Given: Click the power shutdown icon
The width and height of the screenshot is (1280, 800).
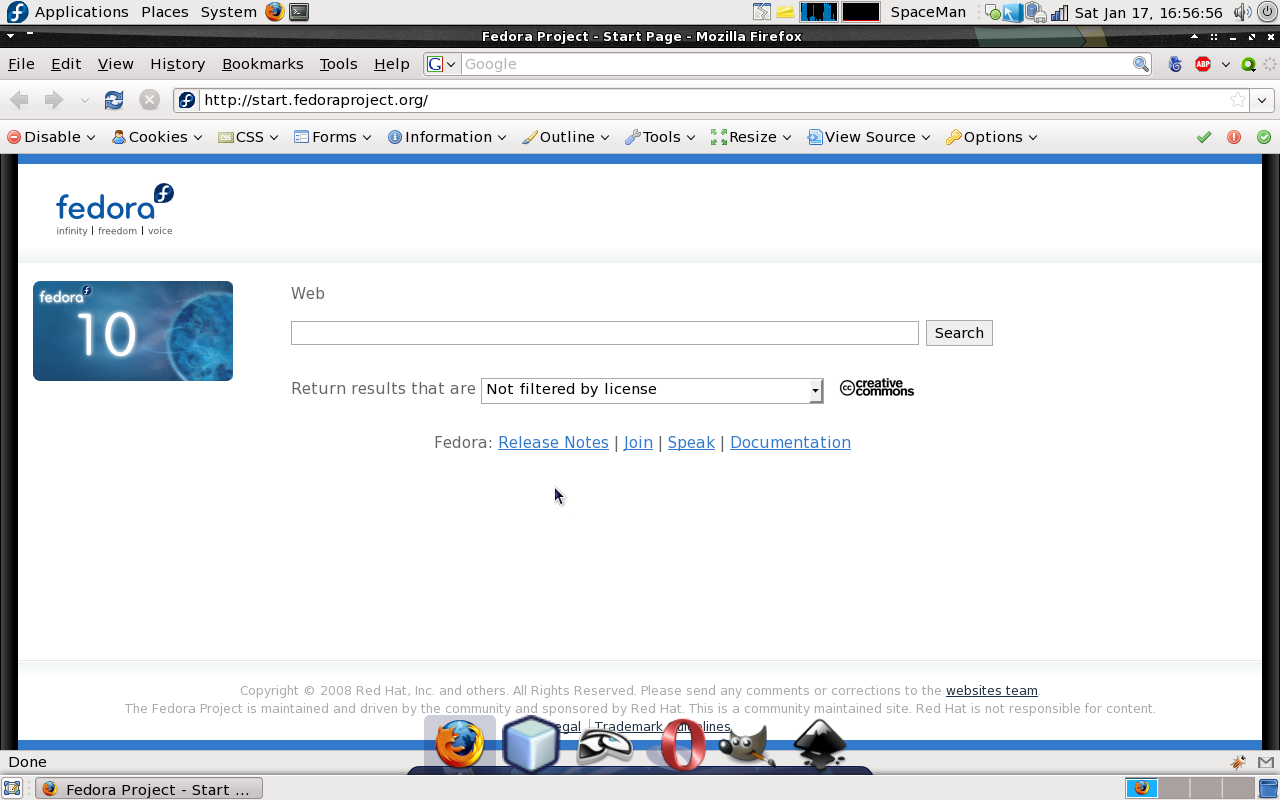Looking at the screenshot, I should click(1267, 12).
